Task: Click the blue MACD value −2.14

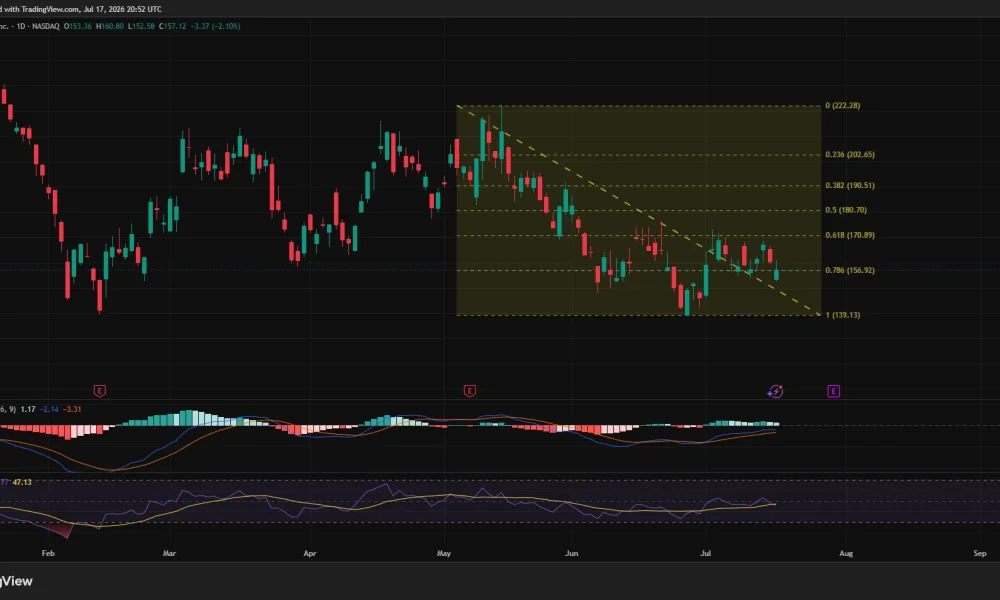Action: [x=49, y=409]
